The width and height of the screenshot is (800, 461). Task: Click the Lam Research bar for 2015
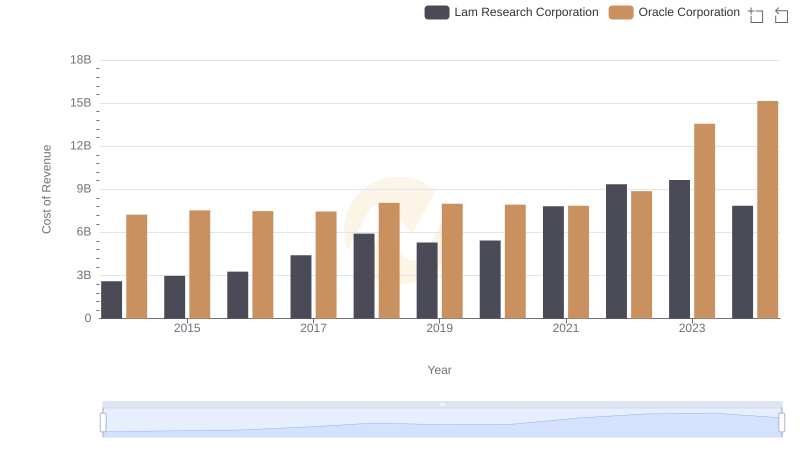174,297
